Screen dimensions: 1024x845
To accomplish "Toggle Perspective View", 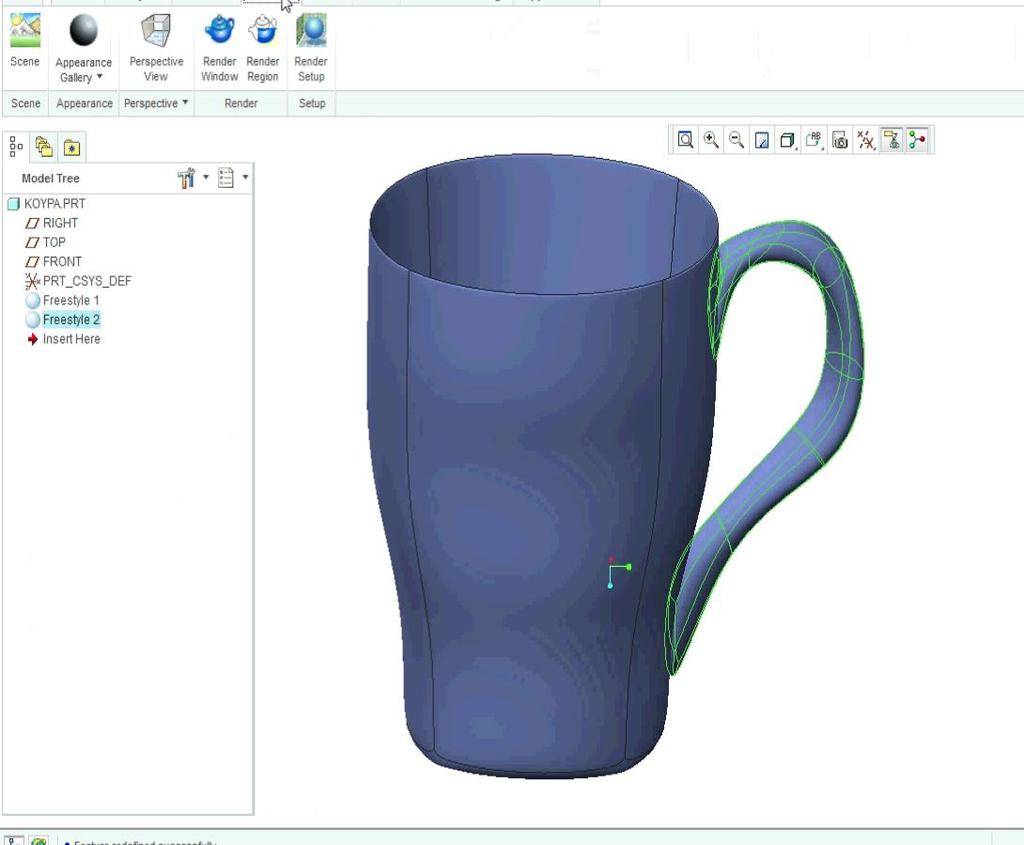I will click(156, 48).
